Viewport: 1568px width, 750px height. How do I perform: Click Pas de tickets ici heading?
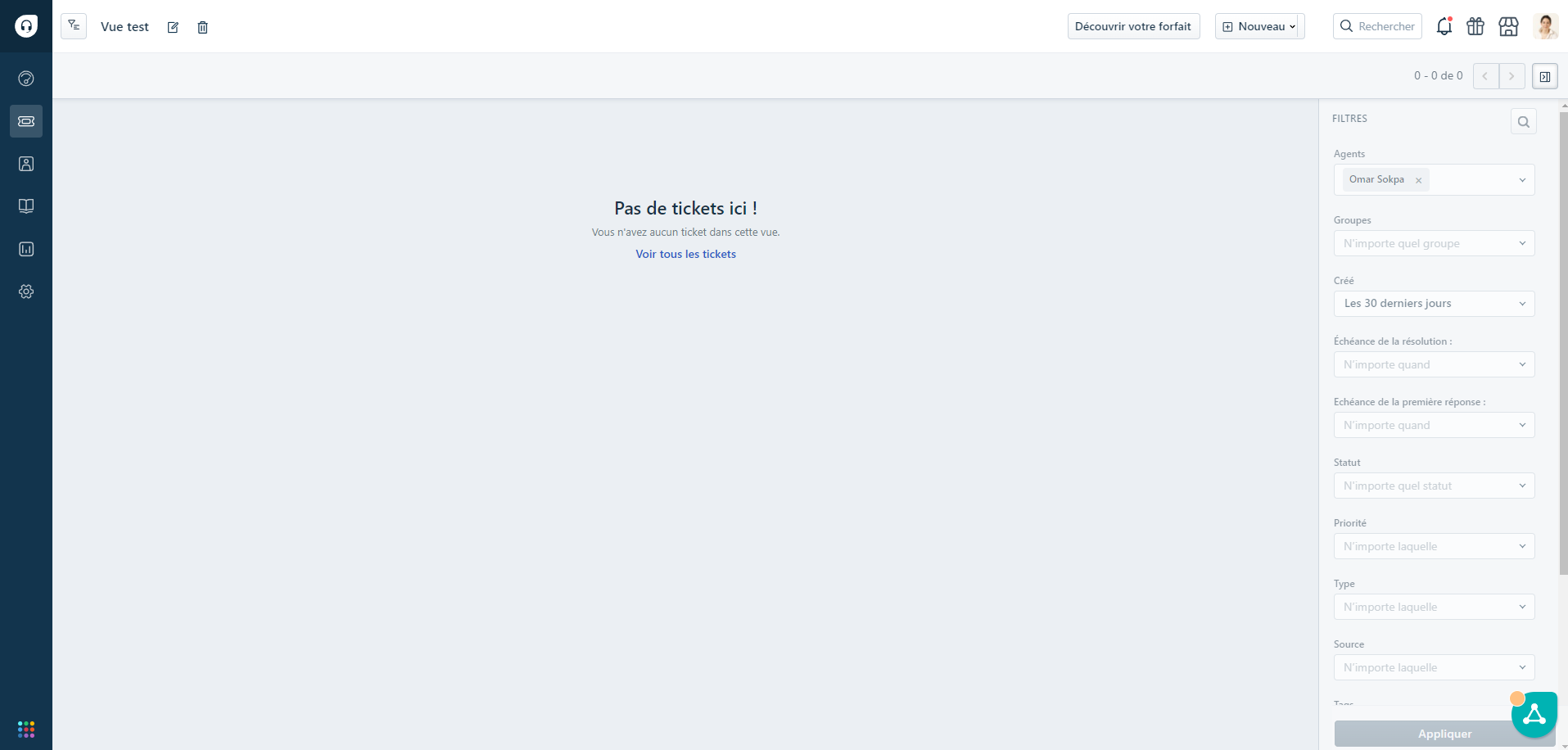click(686, 209)
